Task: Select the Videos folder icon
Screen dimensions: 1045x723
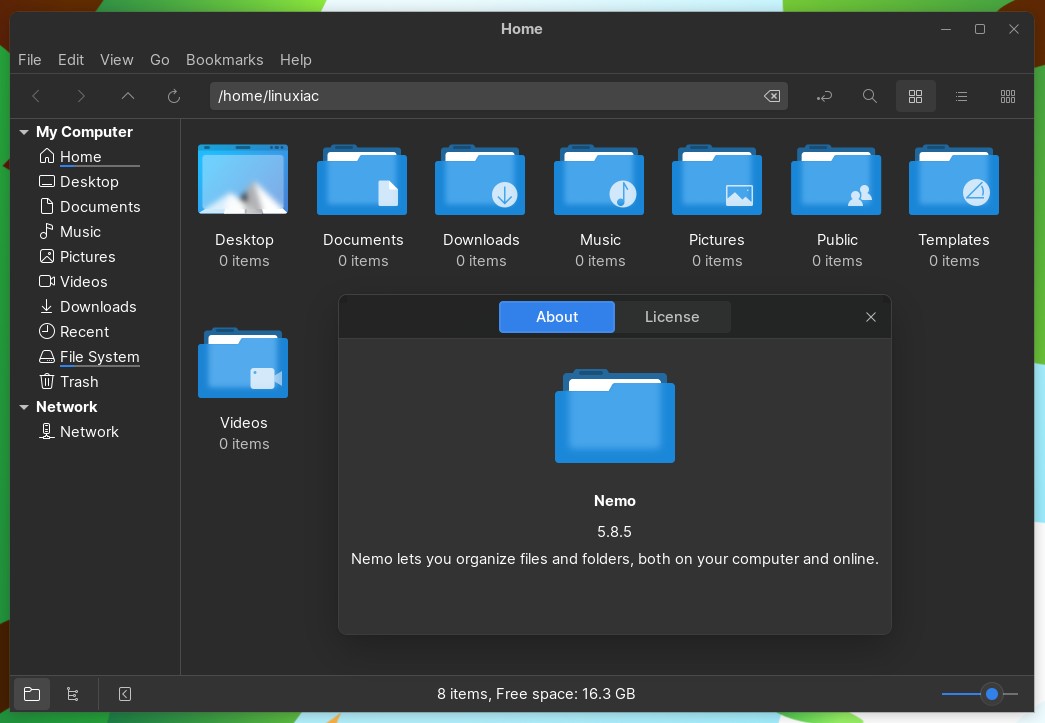Action: (x=243, y=363)
